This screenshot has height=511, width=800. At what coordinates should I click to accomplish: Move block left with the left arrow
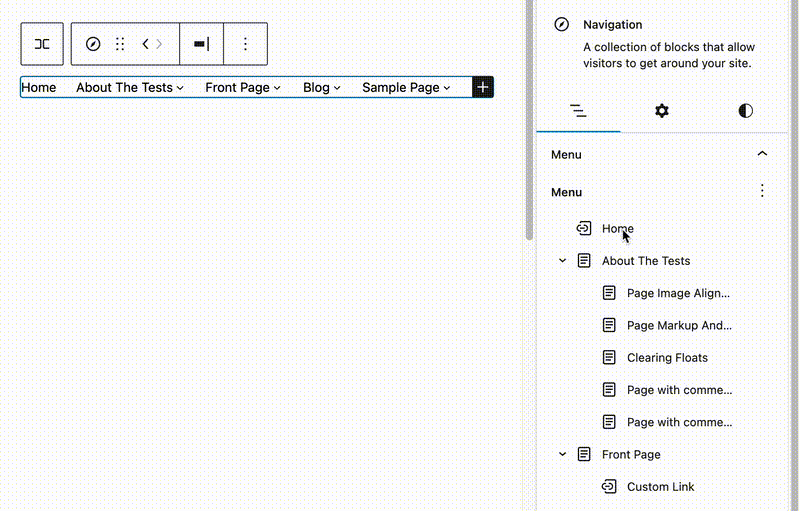click(145, 44)
